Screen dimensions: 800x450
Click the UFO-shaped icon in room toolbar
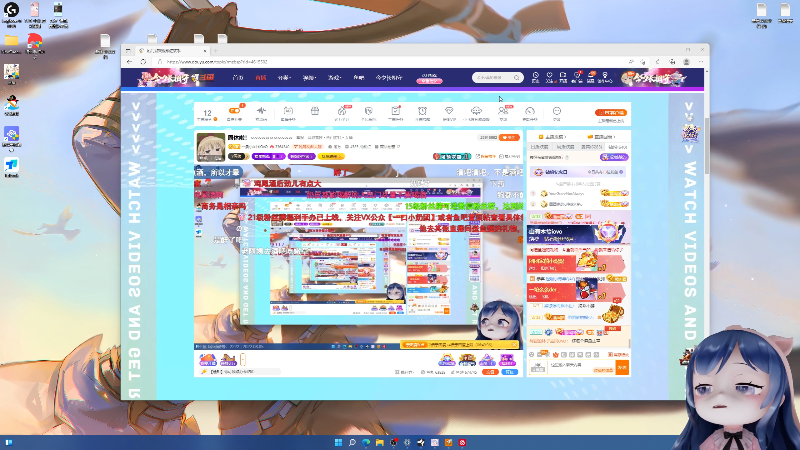coord(476,110)
